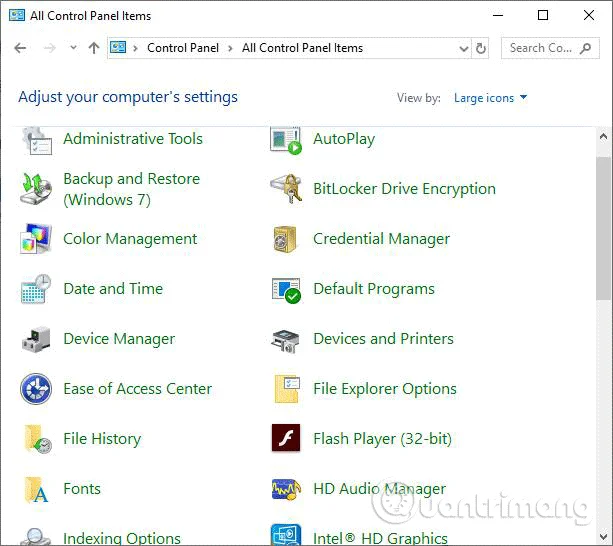This screenshot has width=613, height=546.
Task: Open Ease of Access Center link
Action: [x=138, y=389]
